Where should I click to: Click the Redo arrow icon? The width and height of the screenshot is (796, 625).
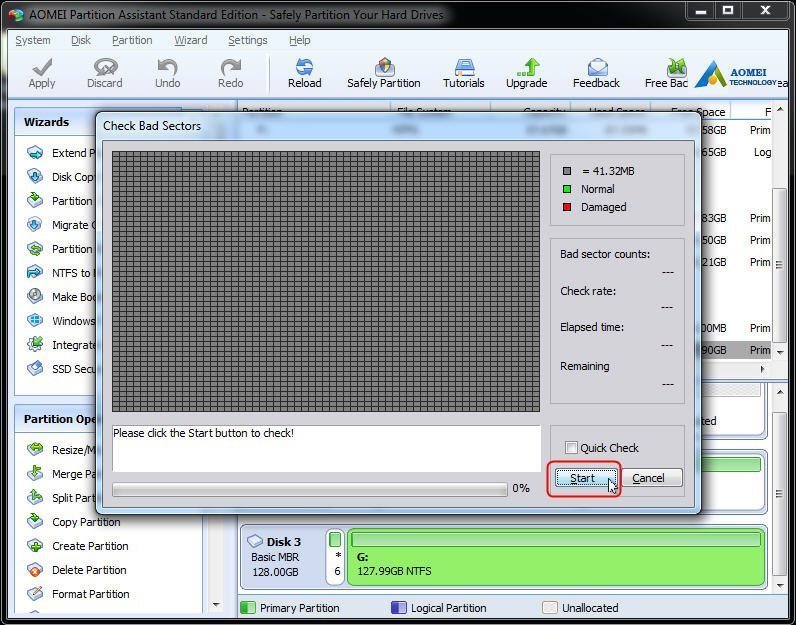(x=230, y=67)
